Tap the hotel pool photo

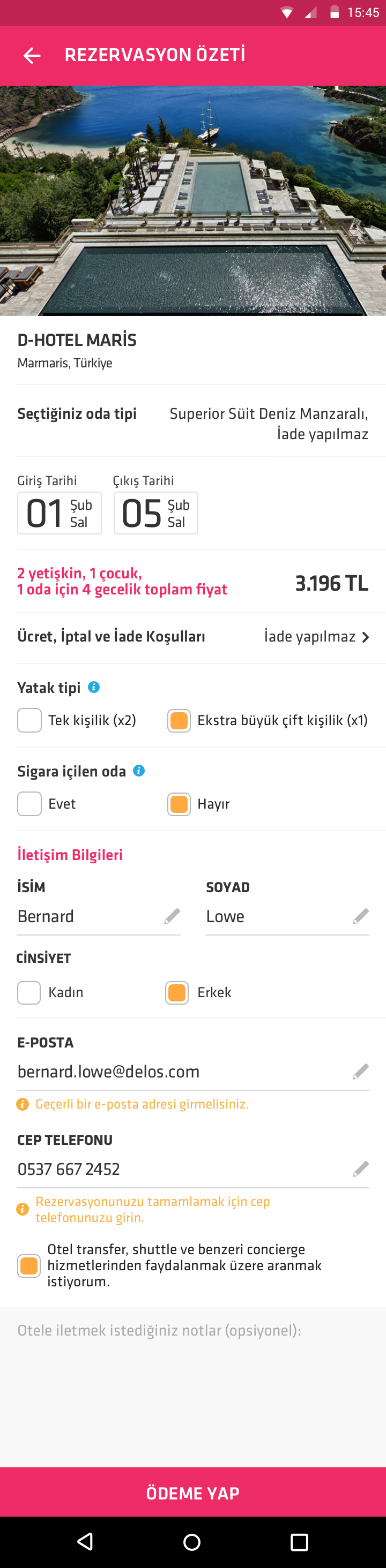click(x=192, y=201)
